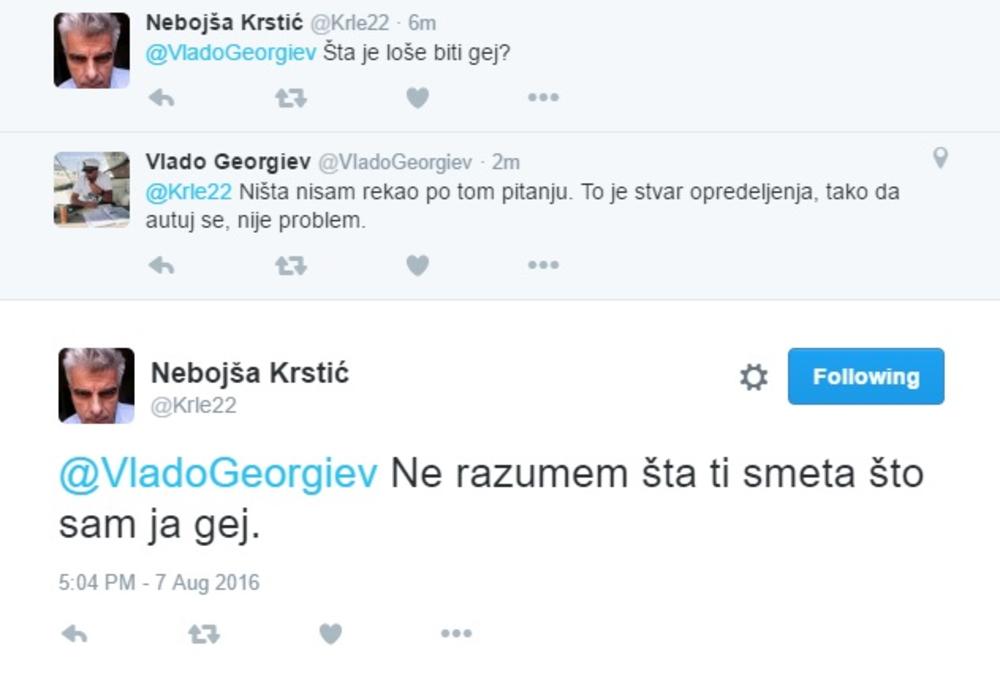Reply to the main expanded tweet
Image resolution: width=1000 pixels, height=680 pixels.
click(x=74, y=634)
